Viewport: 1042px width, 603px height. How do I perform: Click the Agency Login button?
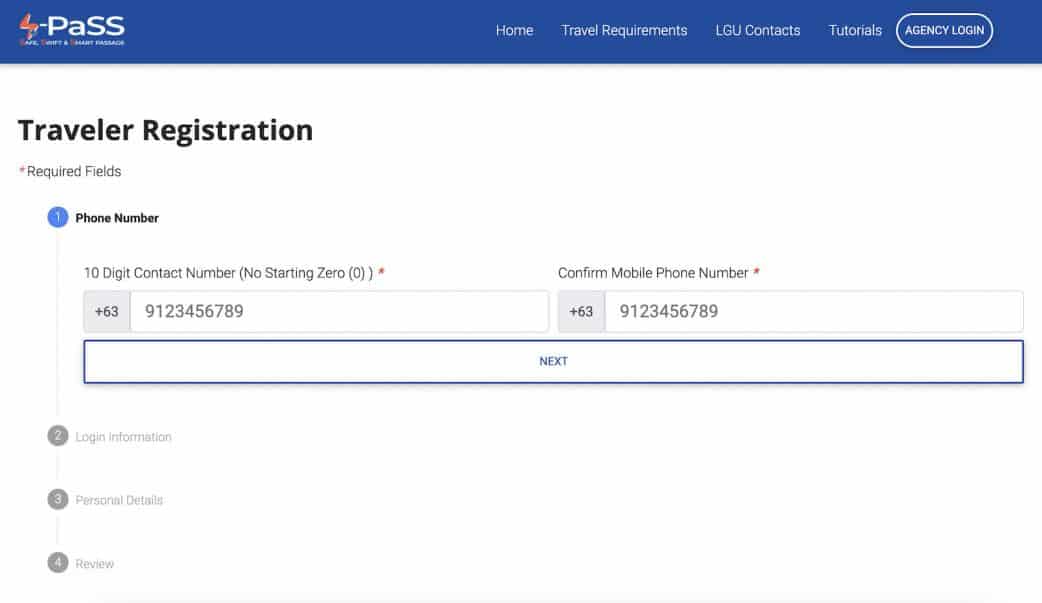(x=944, y=30)
